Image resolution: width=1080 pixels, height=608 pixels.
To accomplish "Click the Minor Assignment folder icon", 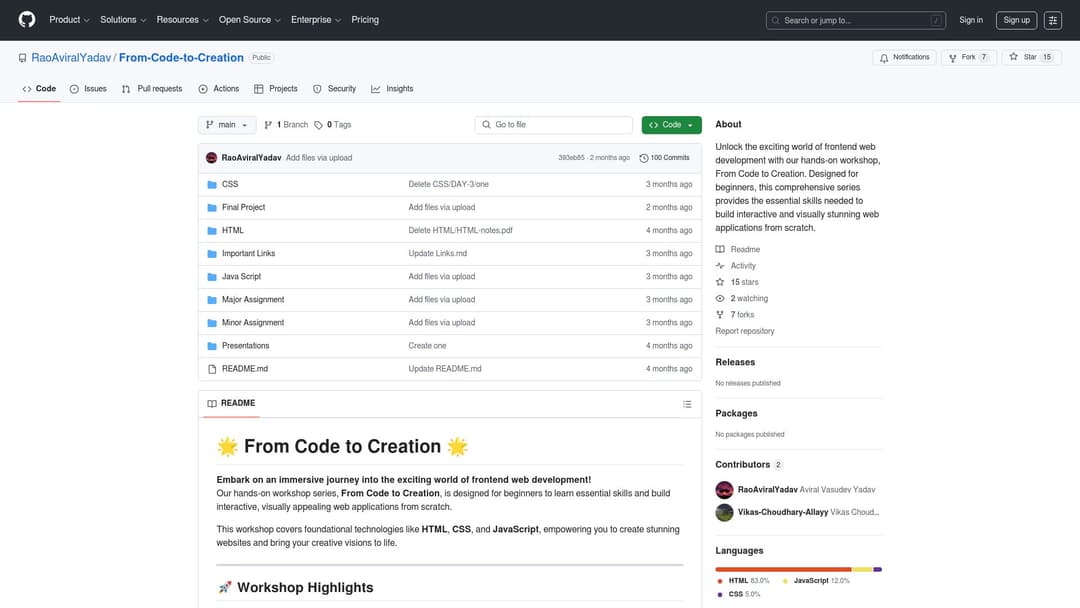I will 212,323.
